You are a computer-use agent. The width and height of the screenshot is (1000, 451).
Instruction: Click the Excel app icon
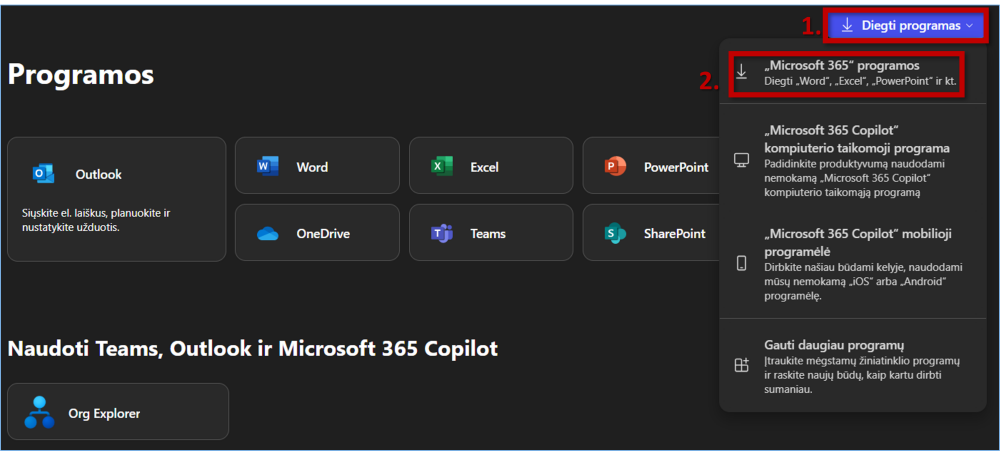tap(441, 167)
